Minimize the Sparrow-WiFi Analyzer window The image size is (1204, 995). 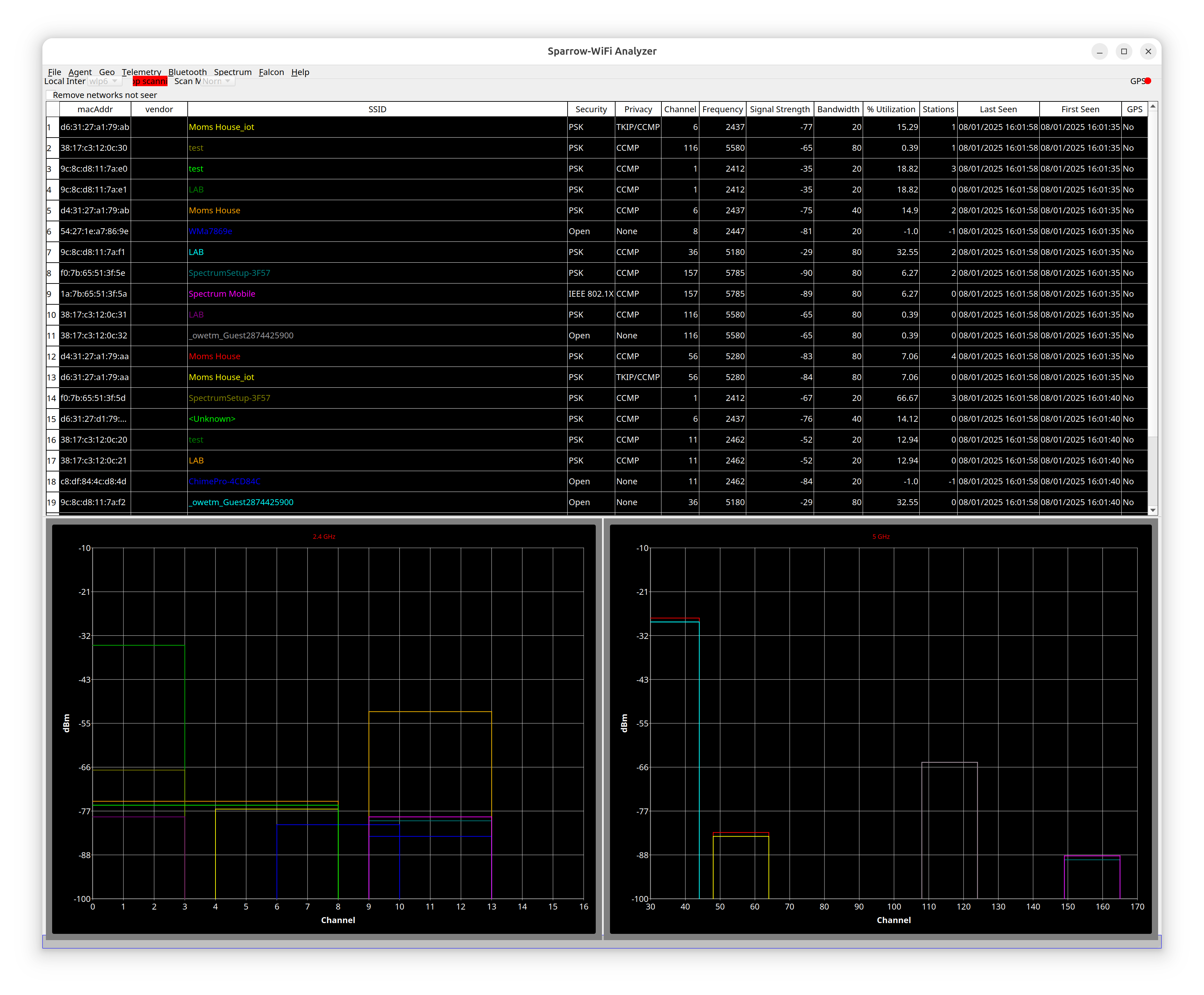click(x=1099, y=51)
